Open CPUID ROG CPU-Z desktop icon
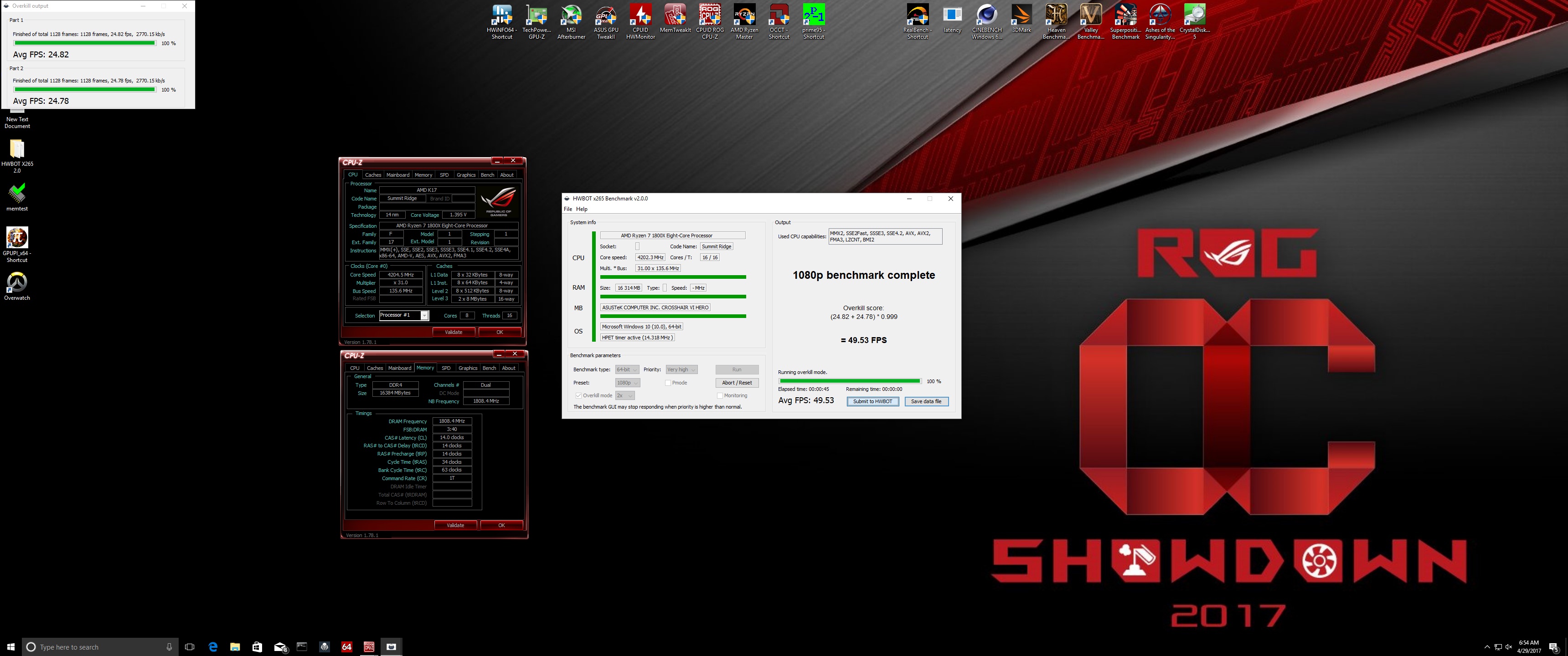1568x656 pixels. tap(710, 22)
